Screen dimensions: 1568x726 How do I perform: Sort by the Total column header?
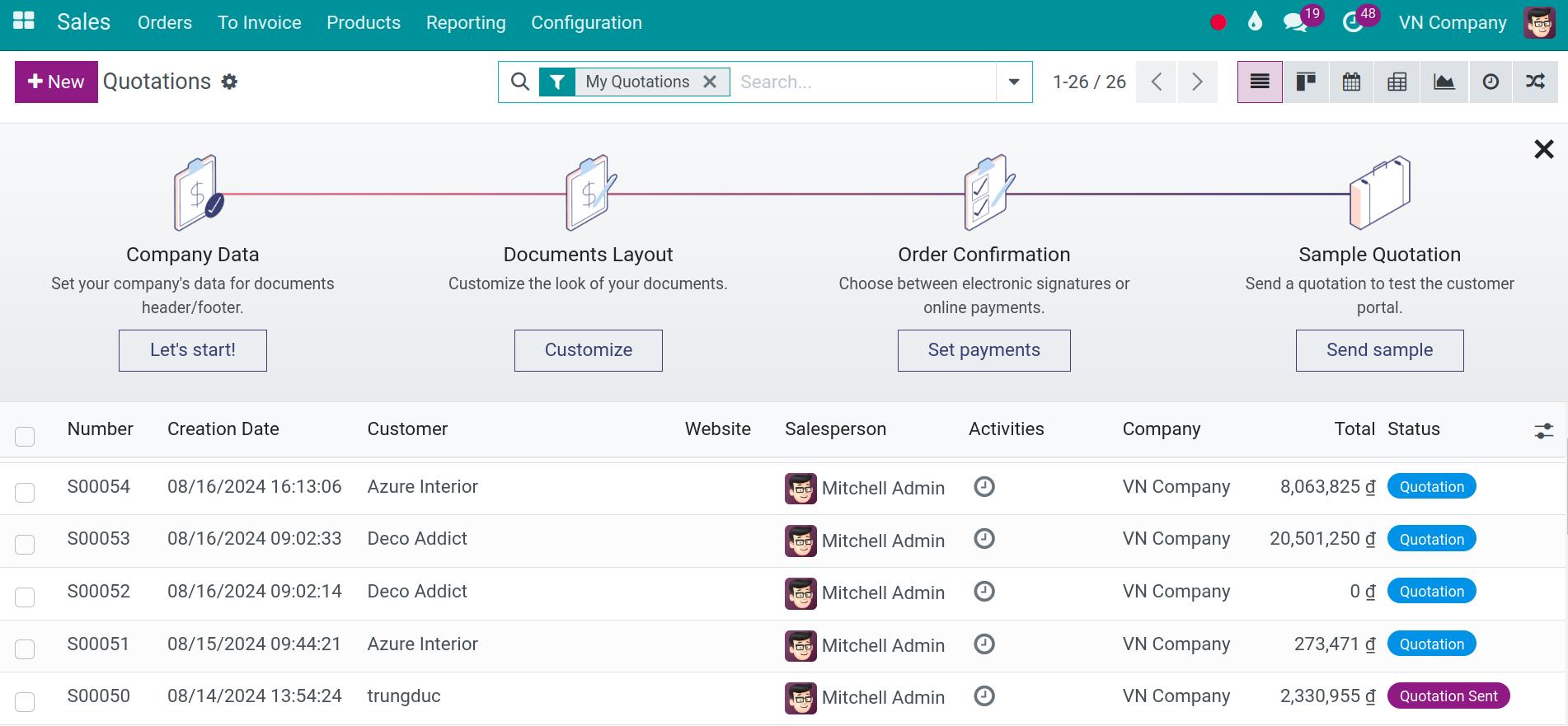click(1354, 429)
